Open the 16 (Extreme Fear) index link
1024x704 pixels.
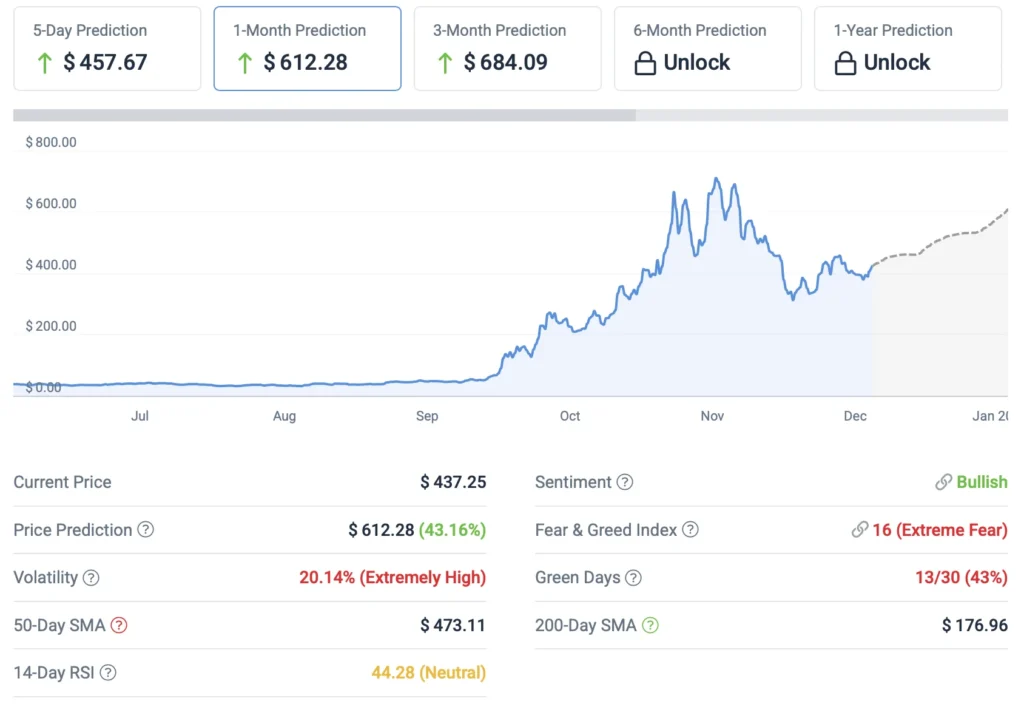tap(940, 530)
